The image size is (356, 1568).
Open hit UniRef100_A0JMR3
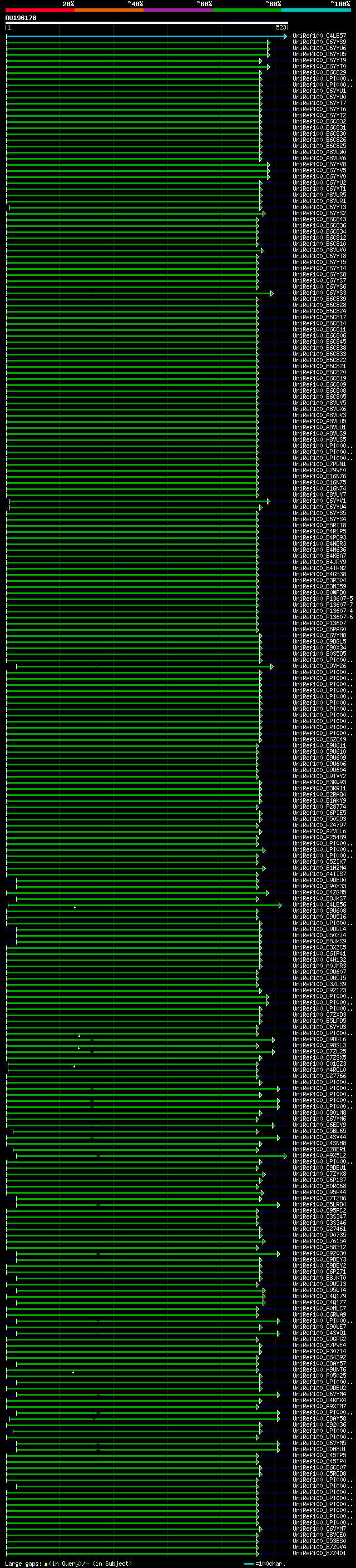(x=319, y=966)
